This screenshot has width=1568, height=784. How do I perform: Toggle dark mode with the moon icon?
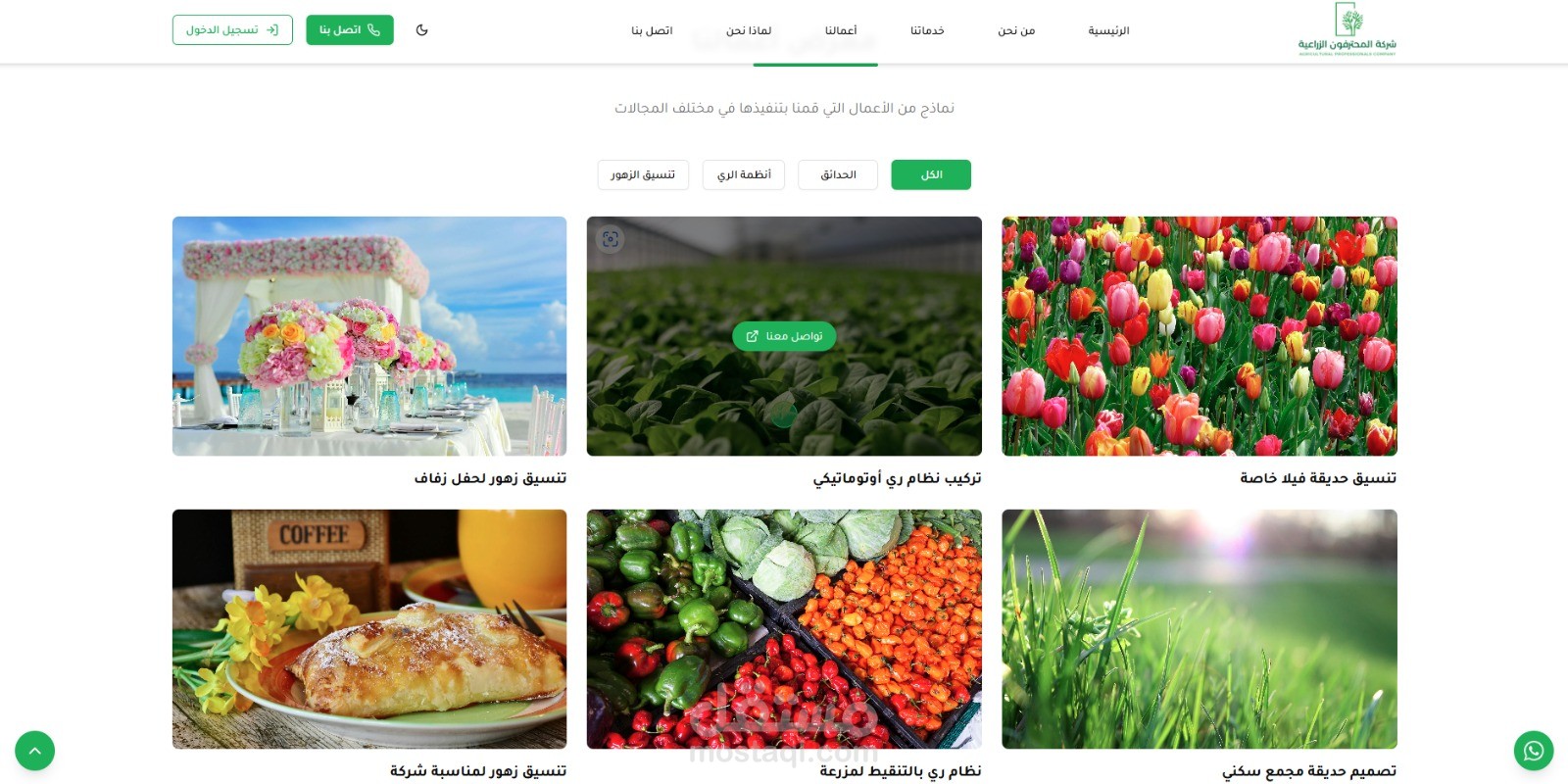[x=421, y=30]
